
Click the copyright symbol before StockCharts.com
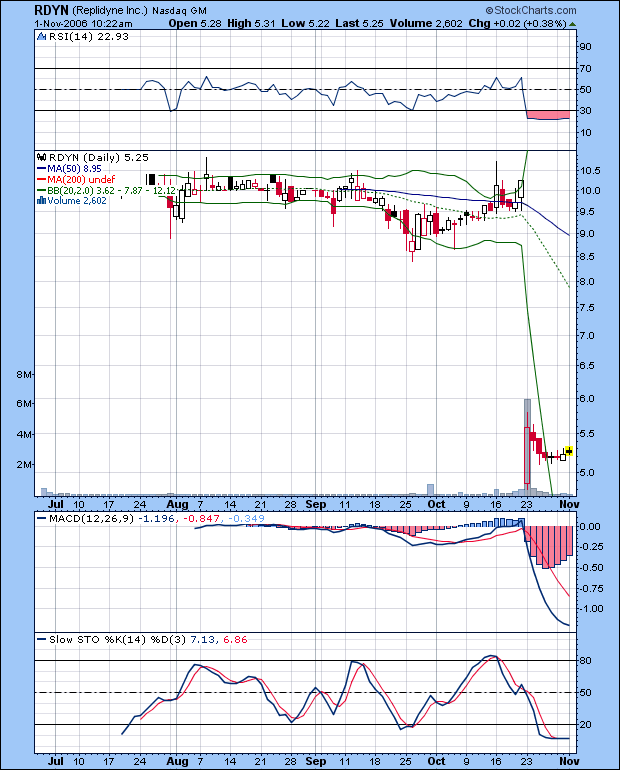pyautogui.click(x=489, y=10)
